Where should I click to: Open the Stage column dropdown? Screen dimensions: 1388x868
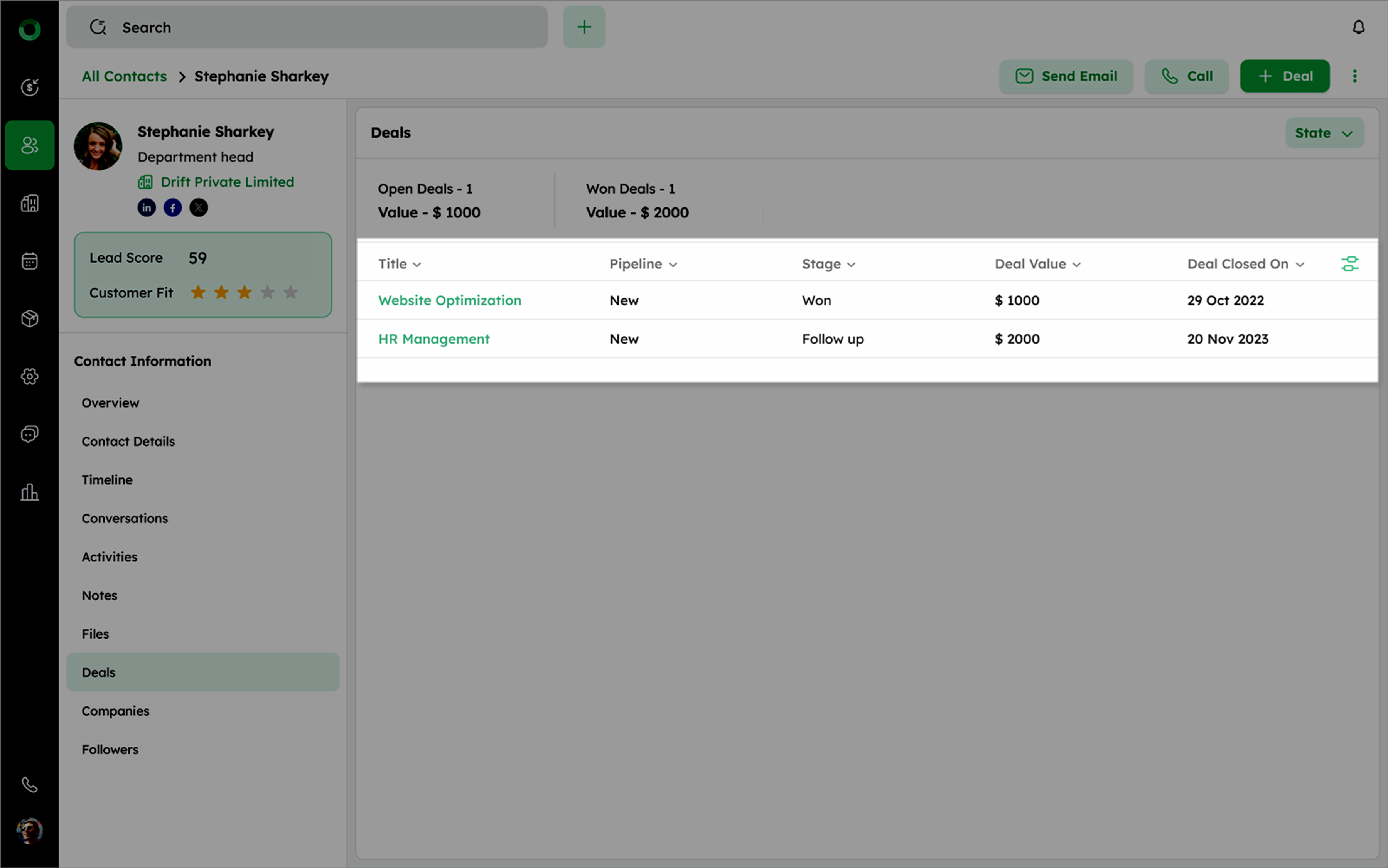tap(851, 265)
